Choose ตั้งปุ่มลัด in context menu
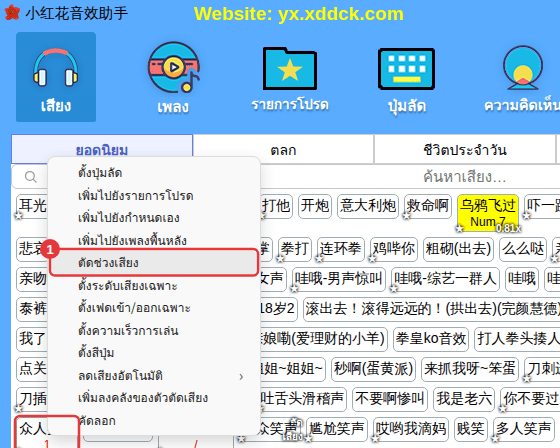This screenshot has width=560, height=448. [x=154, y=173]
